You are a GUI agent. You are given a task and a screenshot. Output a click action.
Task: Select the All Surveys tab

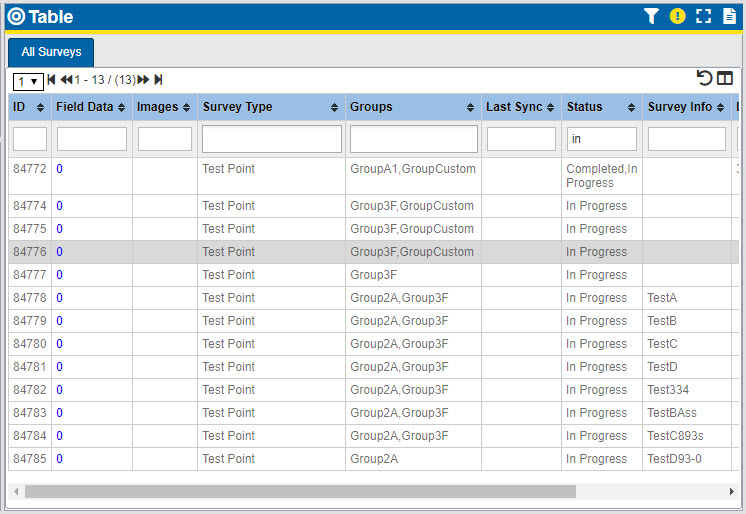51,52
